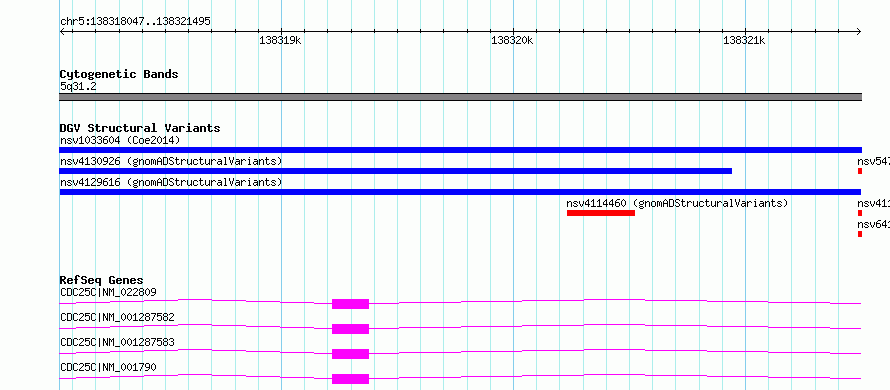Screen dimensions: 890x390
Task: Select the gray 5q31.2 cytogenetic band bar
Action: click(460, 97)
